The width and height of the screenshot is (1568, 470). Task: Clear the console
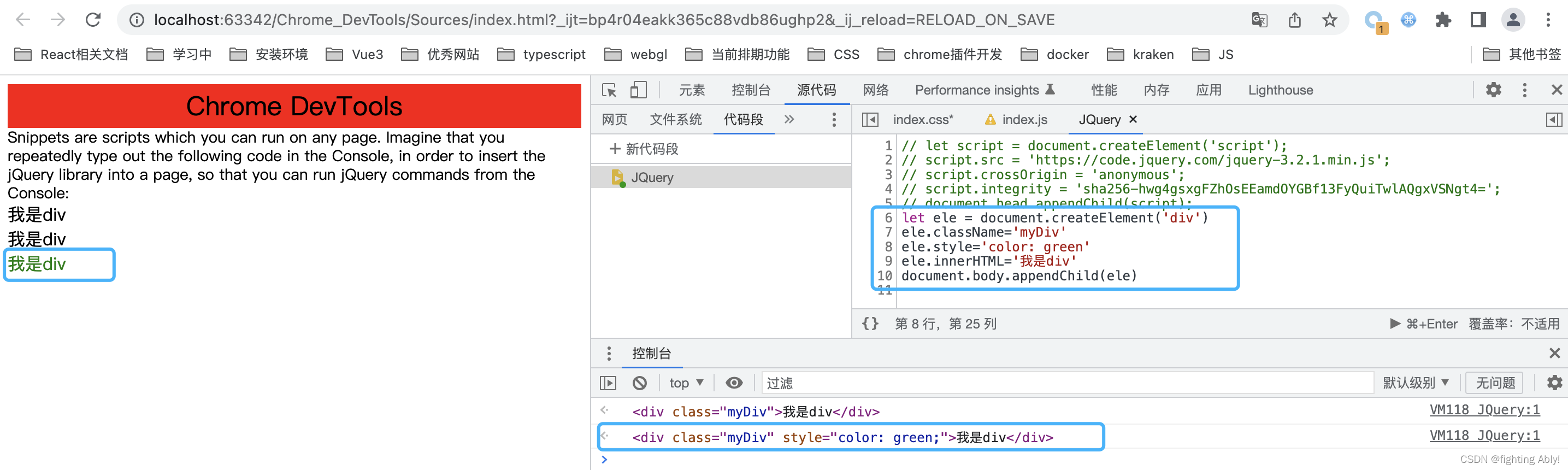pos(639,383)
